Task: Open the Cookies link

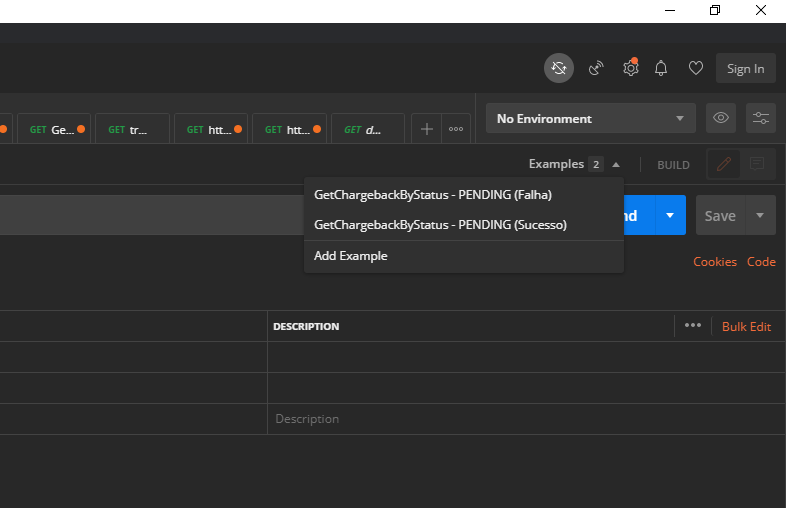Action: click(715, 262)
